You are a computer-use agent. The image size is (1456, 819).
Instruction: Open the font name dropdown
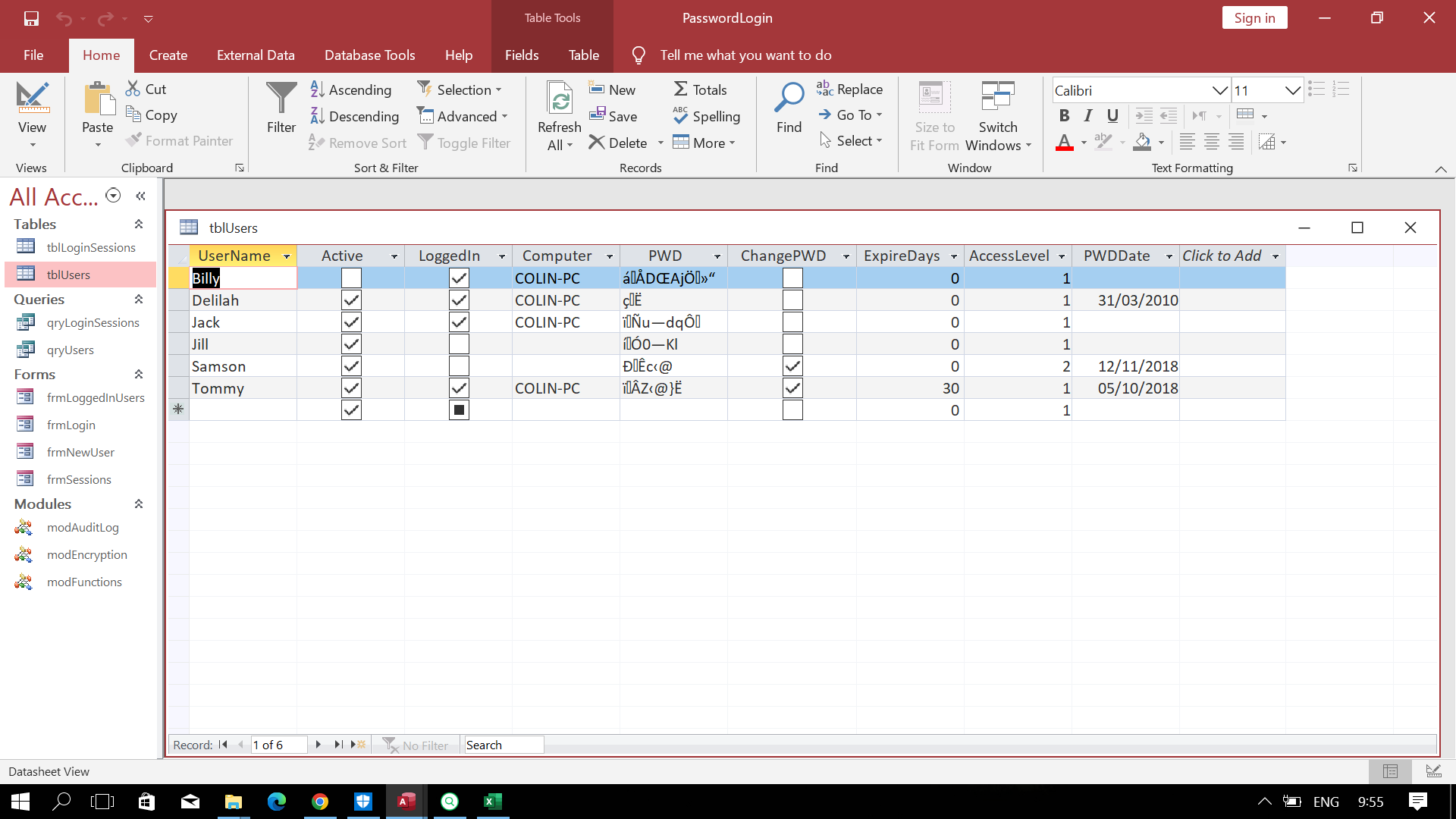click(x=1219, y=90)
